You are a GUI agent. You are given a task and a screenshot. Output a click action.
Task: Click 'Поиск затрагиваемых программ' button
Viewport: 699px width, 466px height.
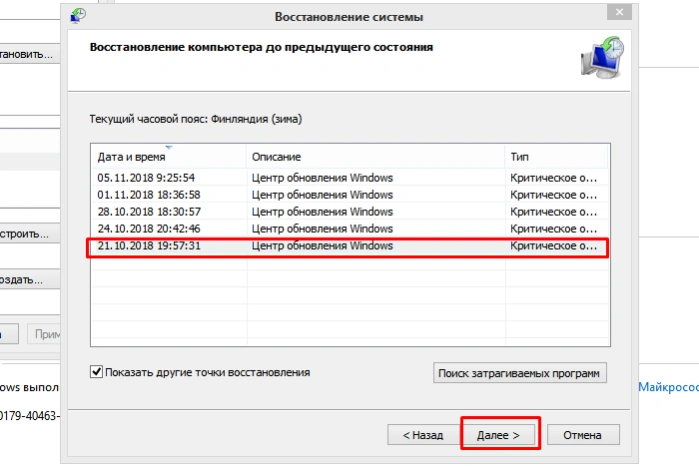pyautogui.click(x=519, y=373)
